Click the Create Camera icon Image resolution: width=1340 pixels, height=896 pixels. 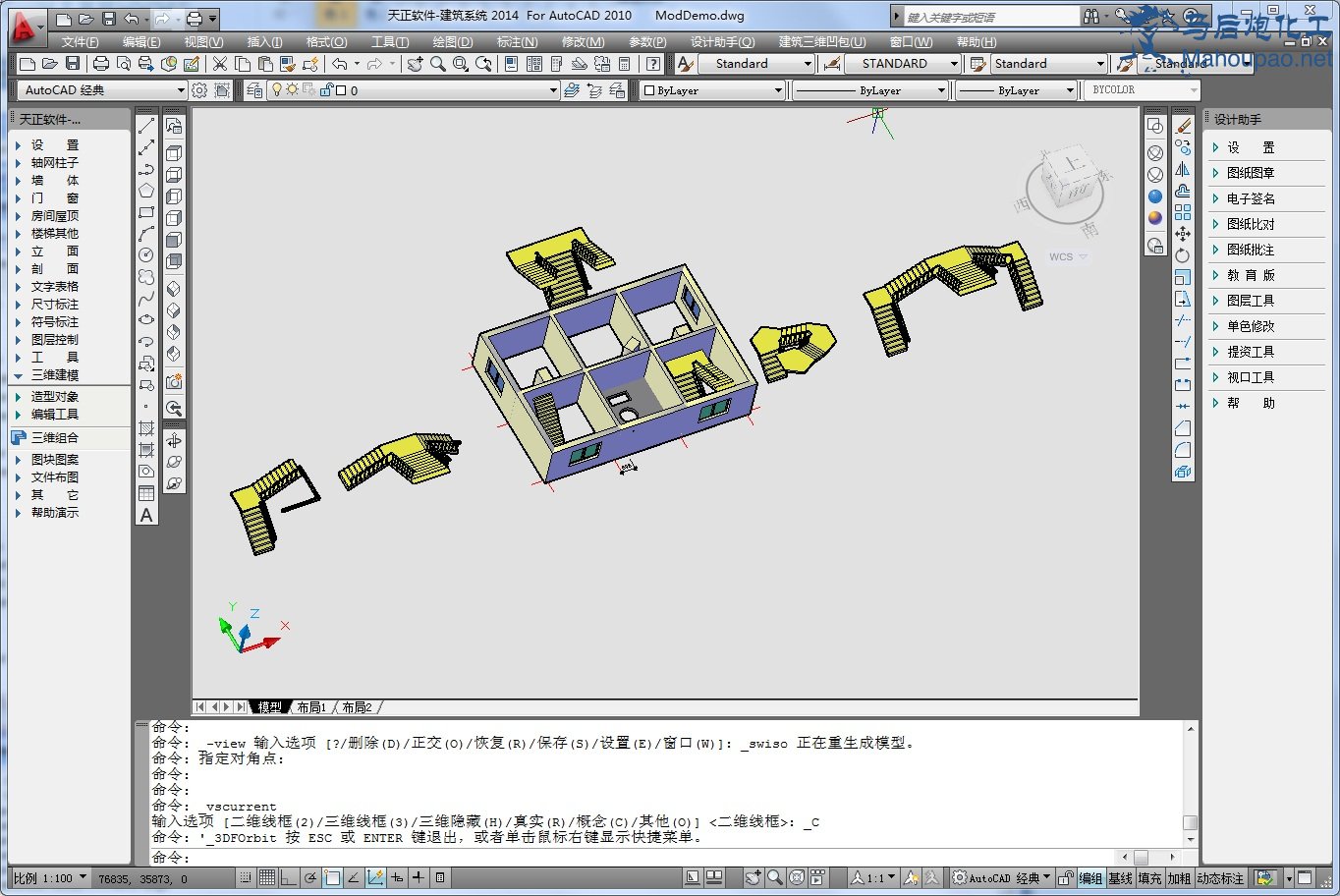coord(174,382)
